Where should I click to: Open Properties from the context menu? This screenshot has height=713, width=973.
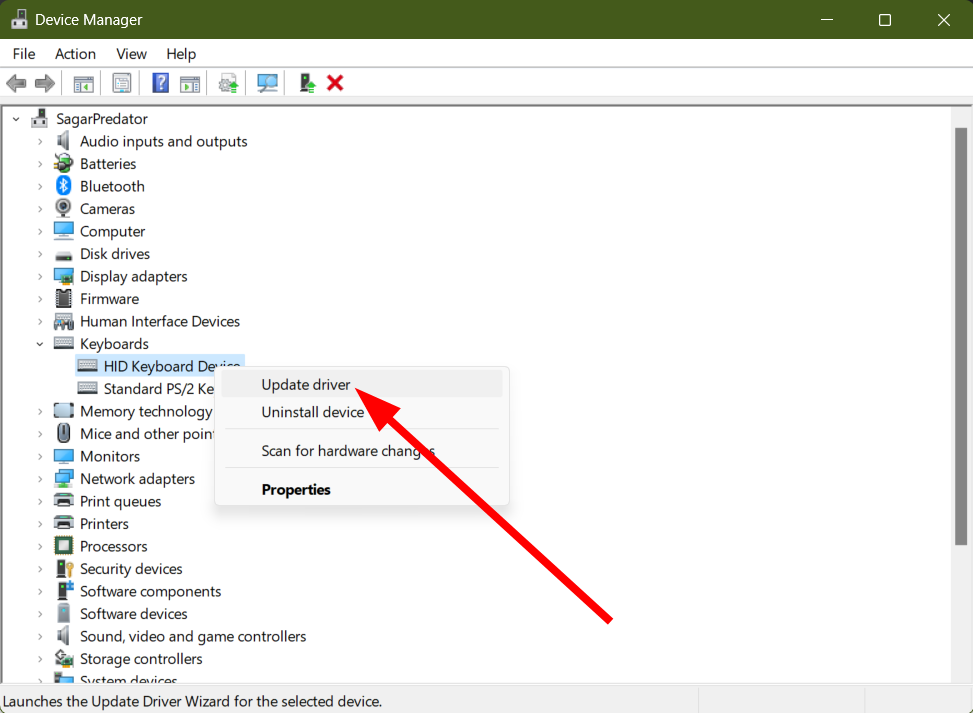pos(296,490)
